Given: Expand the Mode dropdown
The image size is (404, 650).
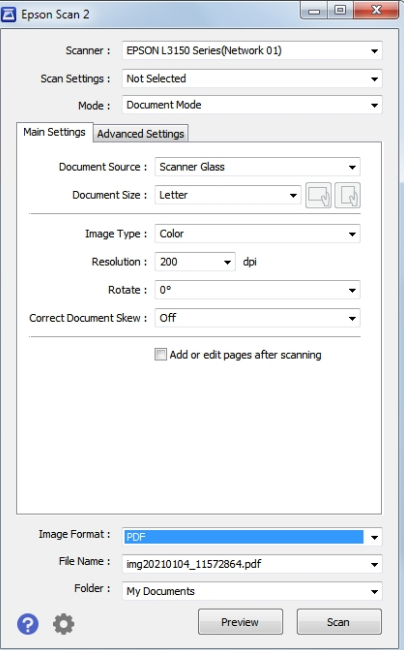Looking at the screenshot, I should tap(252, 105).
